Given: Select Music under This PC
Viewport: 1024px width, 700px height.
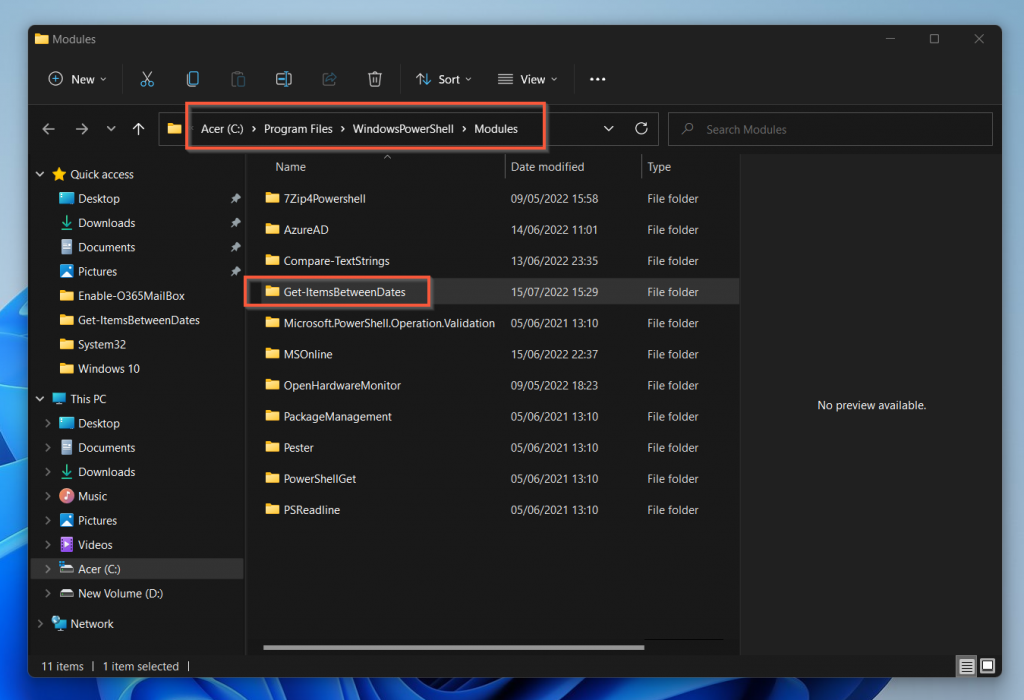Looking at the screenshot, I should tap(92, 496).
